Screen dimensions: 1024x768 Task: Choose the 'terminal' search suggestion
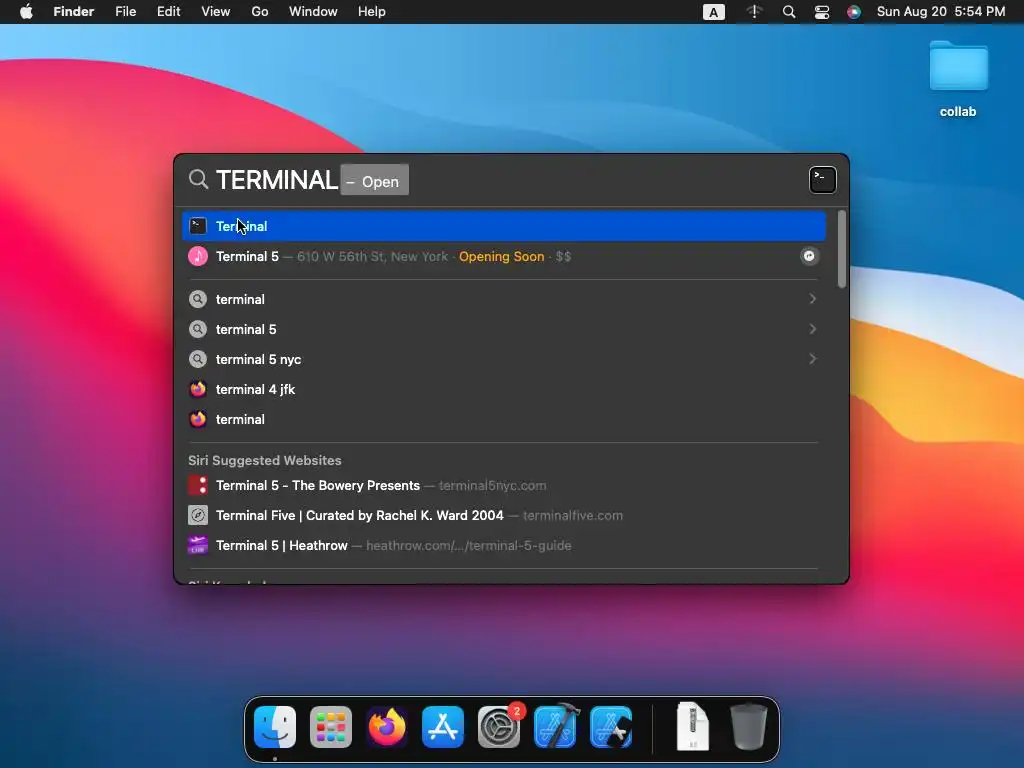pos(504,299)
